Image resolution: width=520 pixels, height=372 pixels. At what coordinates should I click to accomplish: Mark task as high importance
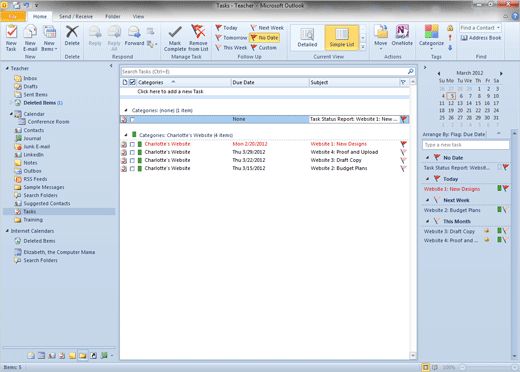pos(450,38)
